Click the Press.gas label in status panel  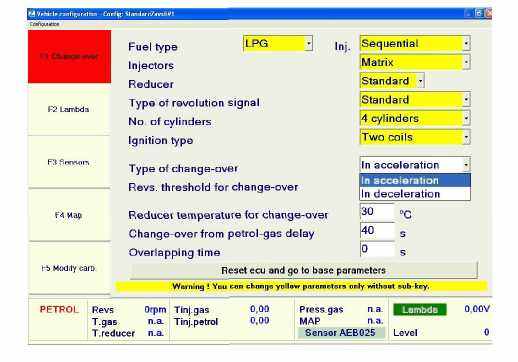click(321, 310)
